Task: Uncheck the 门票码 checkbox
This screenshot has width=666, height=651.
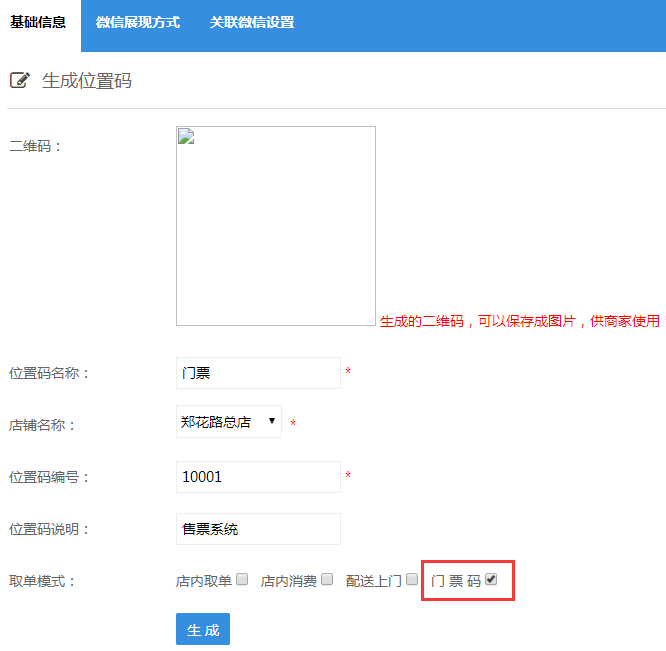Action: pyautogui.click(x=491, y=579)
